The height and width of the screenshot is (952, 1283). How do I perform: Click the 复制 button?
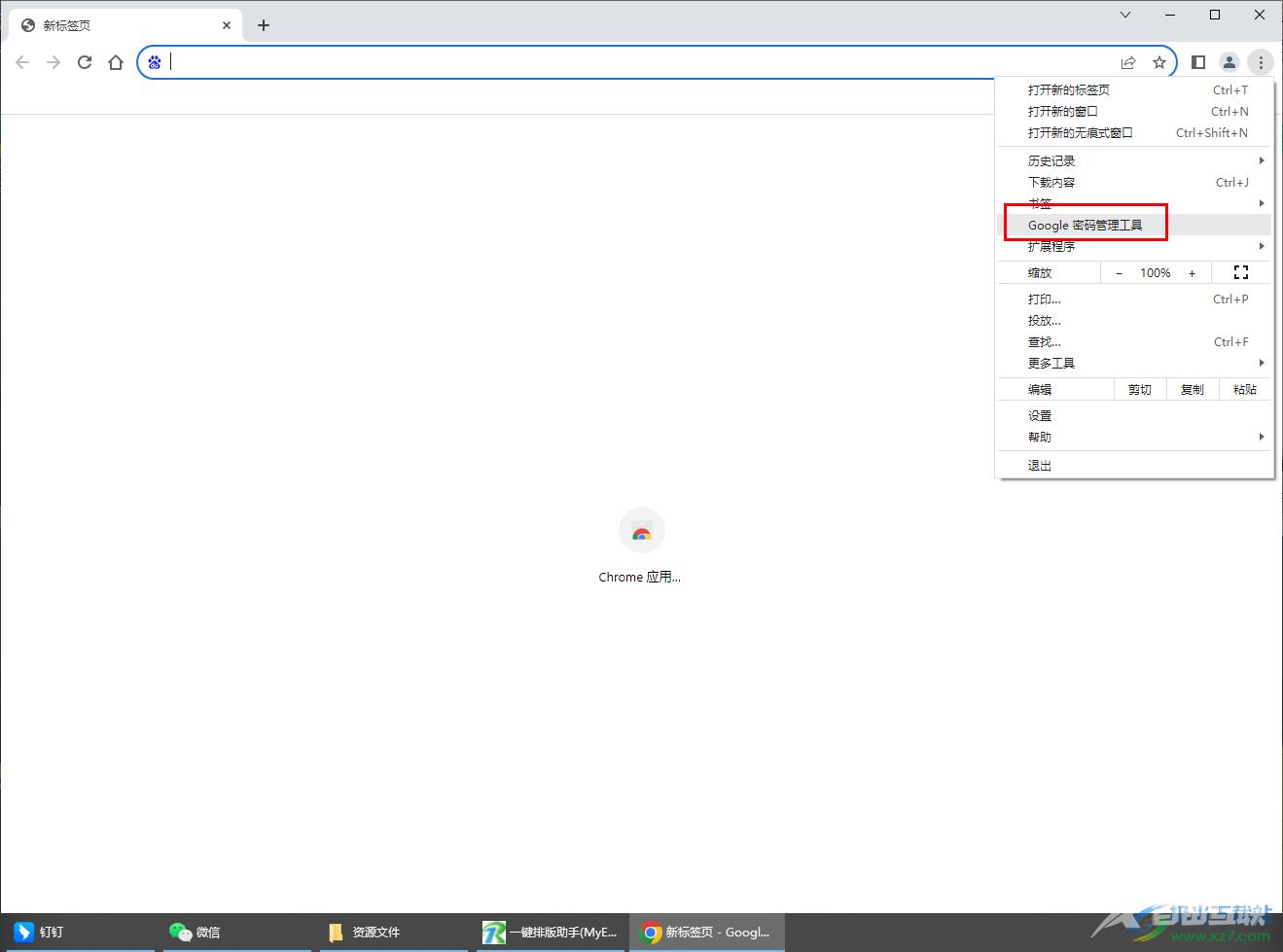point(1193,390)
